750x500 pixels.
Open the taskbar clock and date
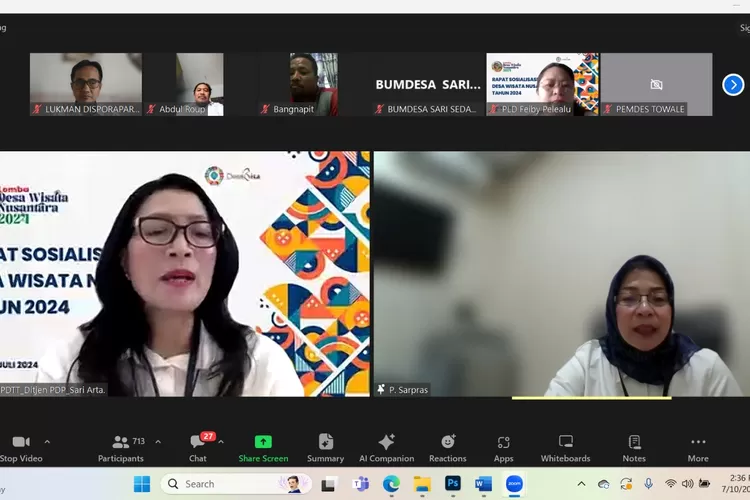click(736, 484)
